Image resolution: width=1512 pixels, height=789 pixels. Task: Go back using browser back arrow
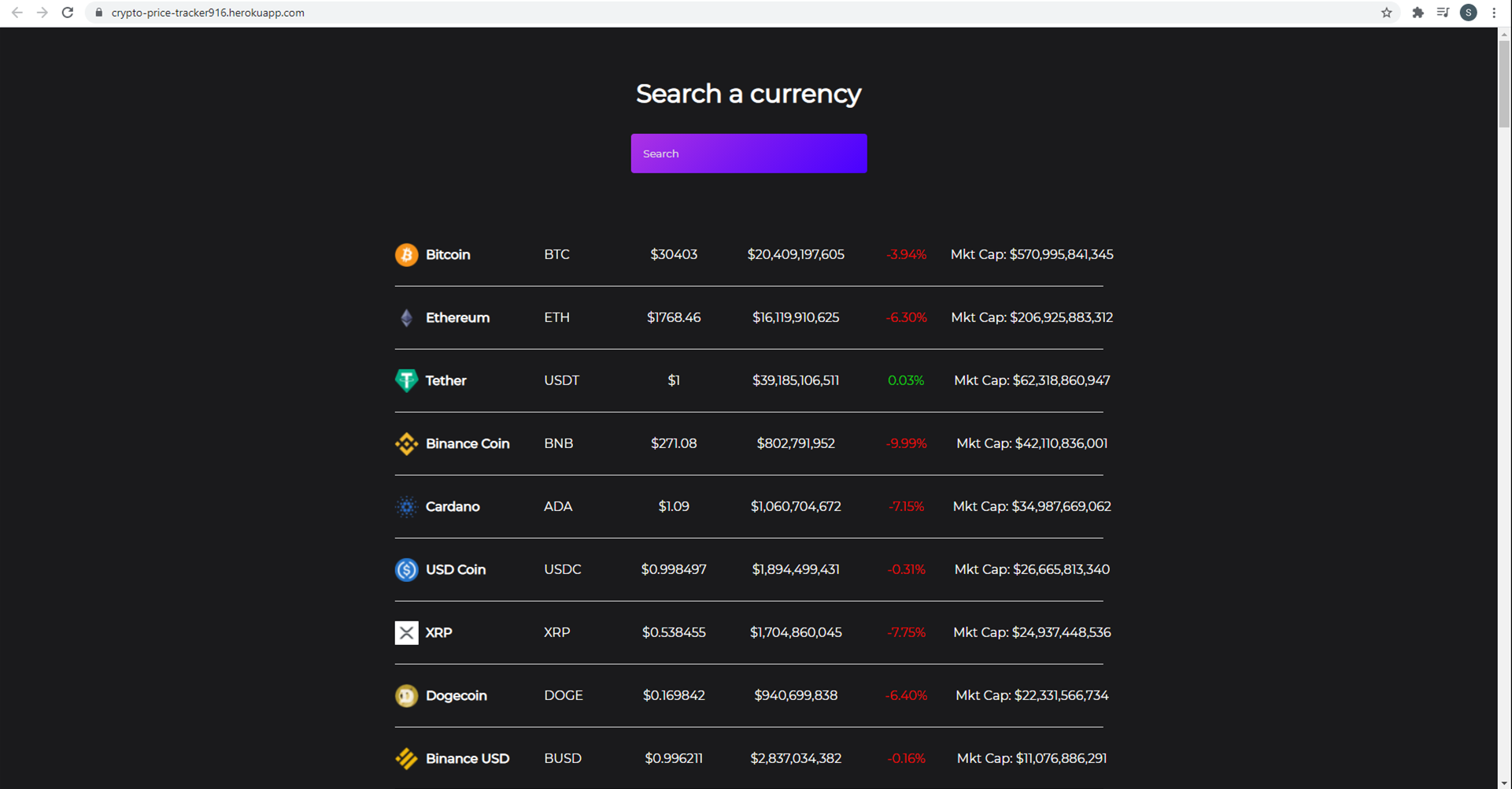coord(17,13)
